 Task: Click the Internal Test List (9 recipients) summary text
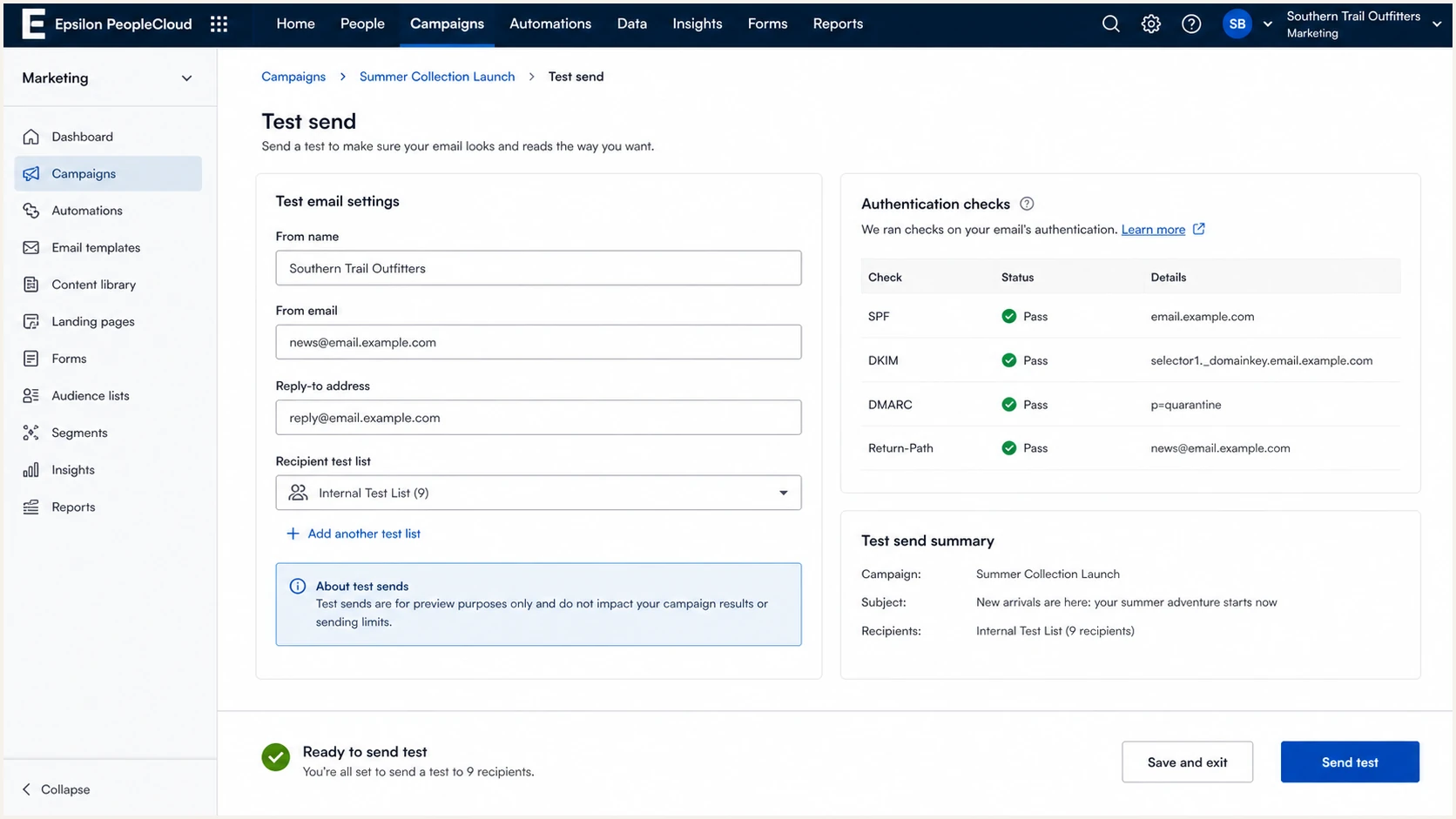[x=1055, y=631]
